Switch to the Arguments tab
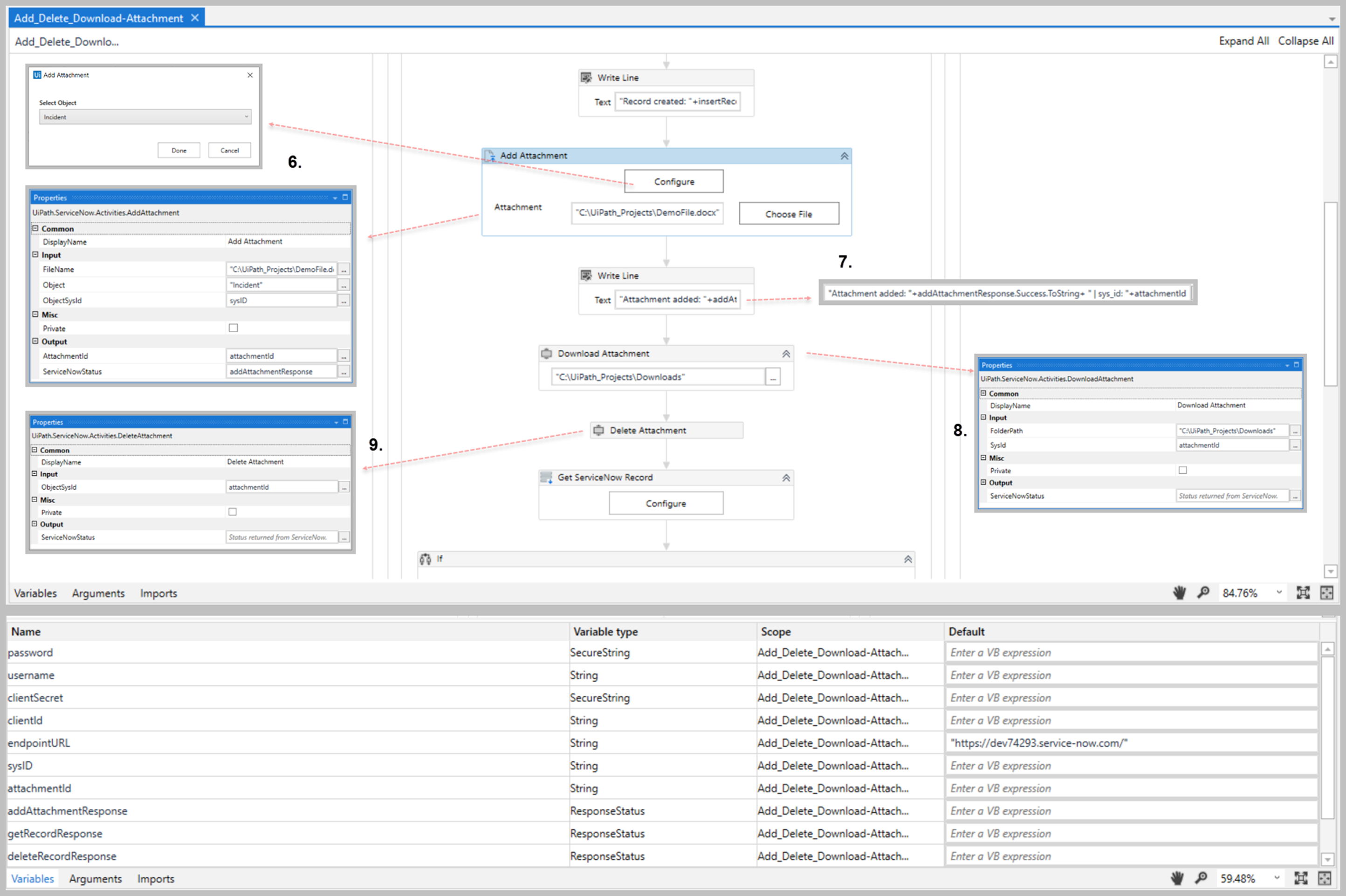 tap(98, 593)
